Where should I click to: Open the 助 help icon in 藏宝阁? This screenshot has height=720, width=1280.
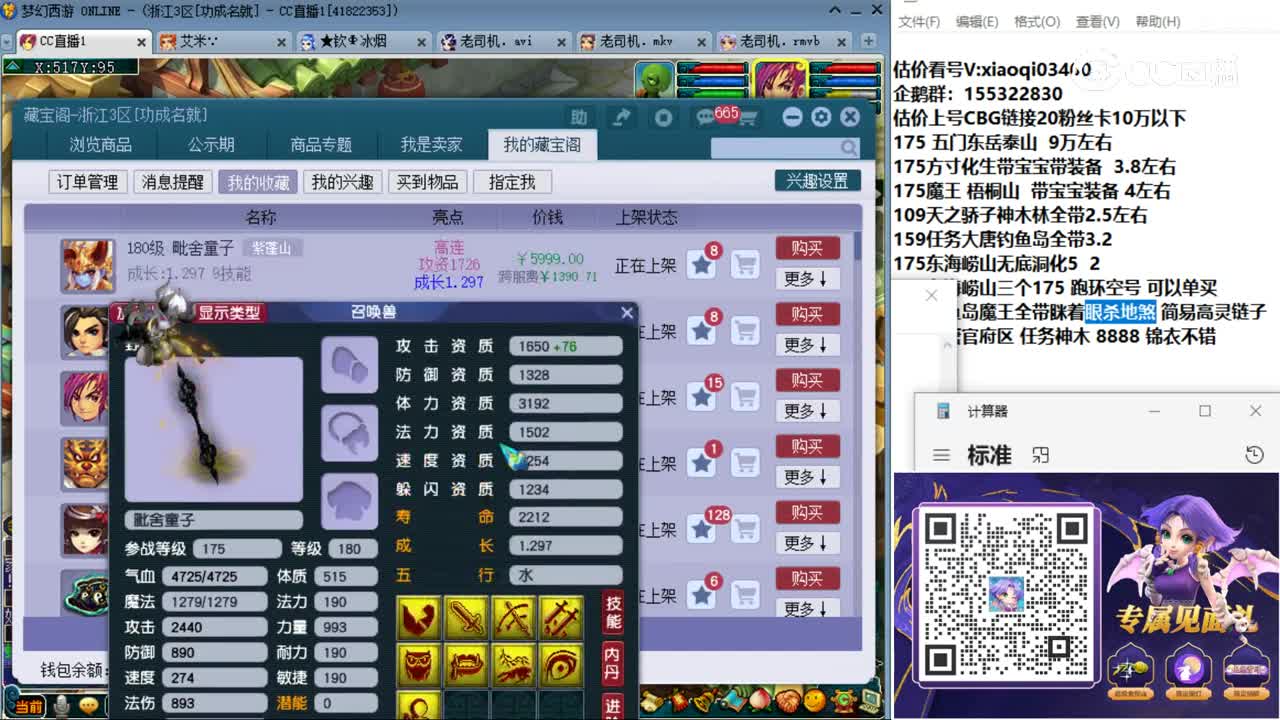point(579,117)
